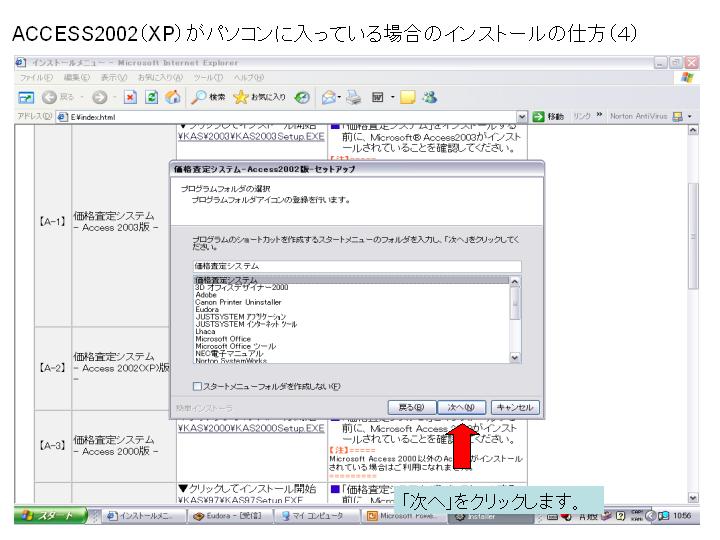720x540 pixels.
Task: Select 'Microsoft Office' folder entry
Action: point(351,339)
